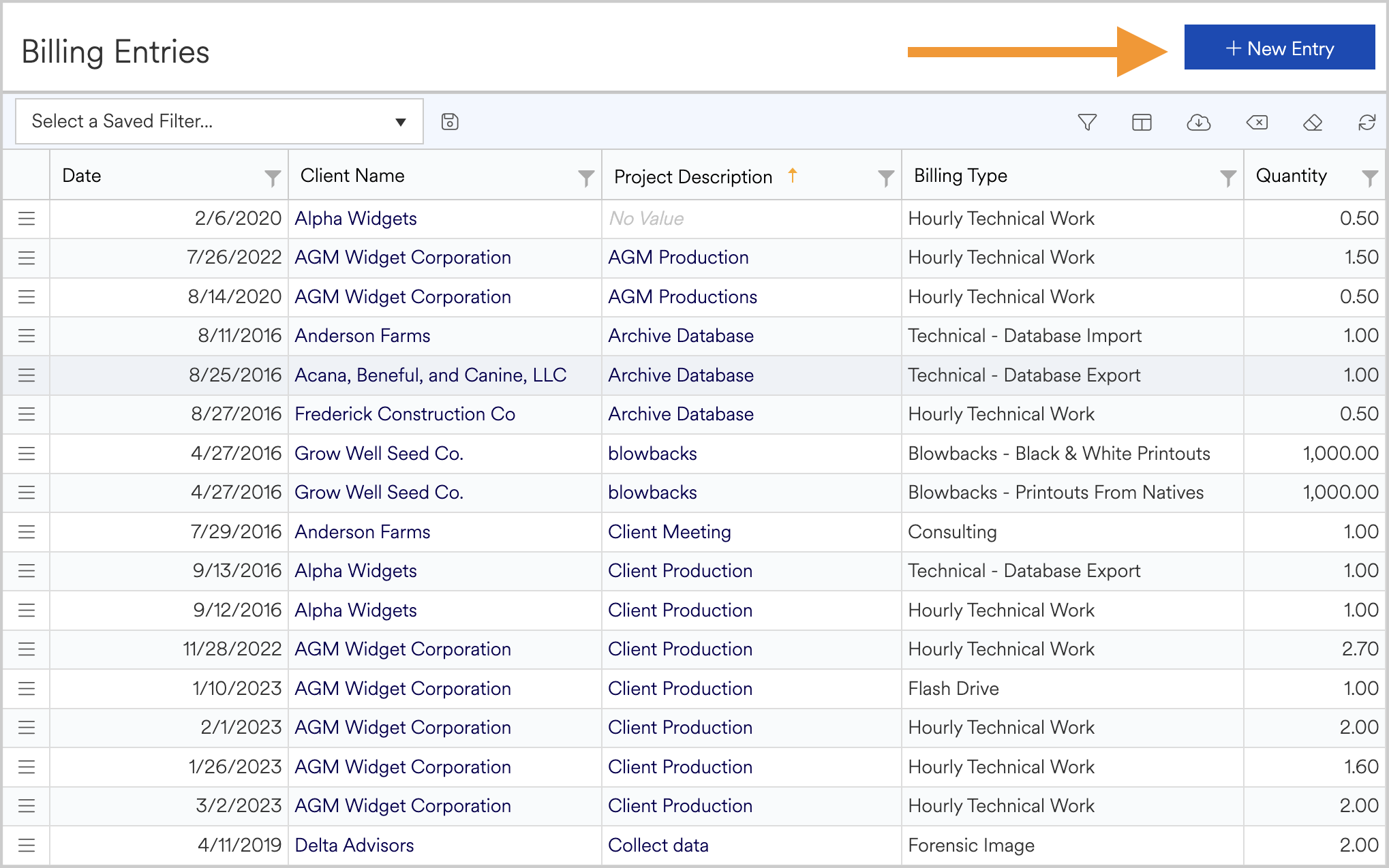Open Frederick Construction Co client link

[405, 414]
